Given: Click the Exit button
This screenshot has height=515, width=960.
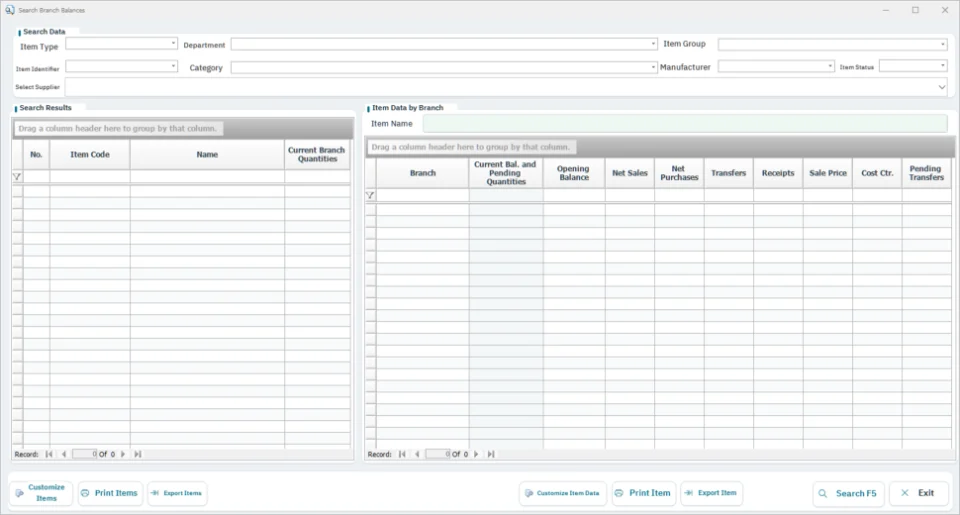Looking at the screenshot, I should point(918,493).
